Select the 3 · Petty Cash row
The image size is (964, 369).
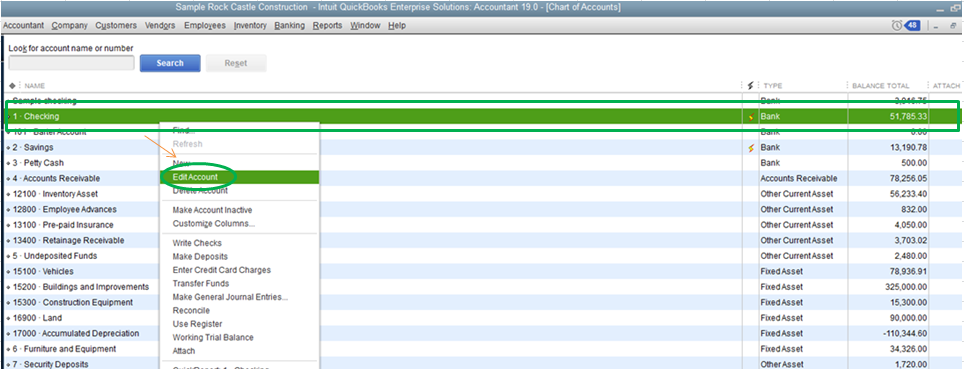tap(482, 163)
